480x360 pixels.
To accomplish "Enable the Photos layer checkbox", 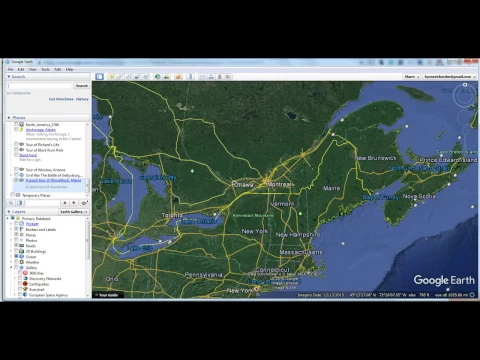I will coord(16,240).
